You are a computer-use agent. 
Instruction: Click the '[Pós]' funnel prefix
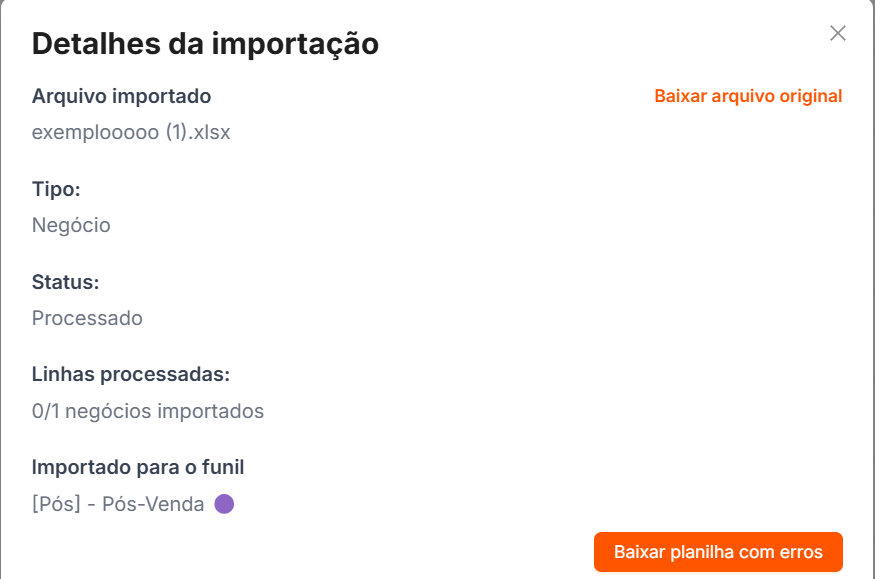pos(56,504)
